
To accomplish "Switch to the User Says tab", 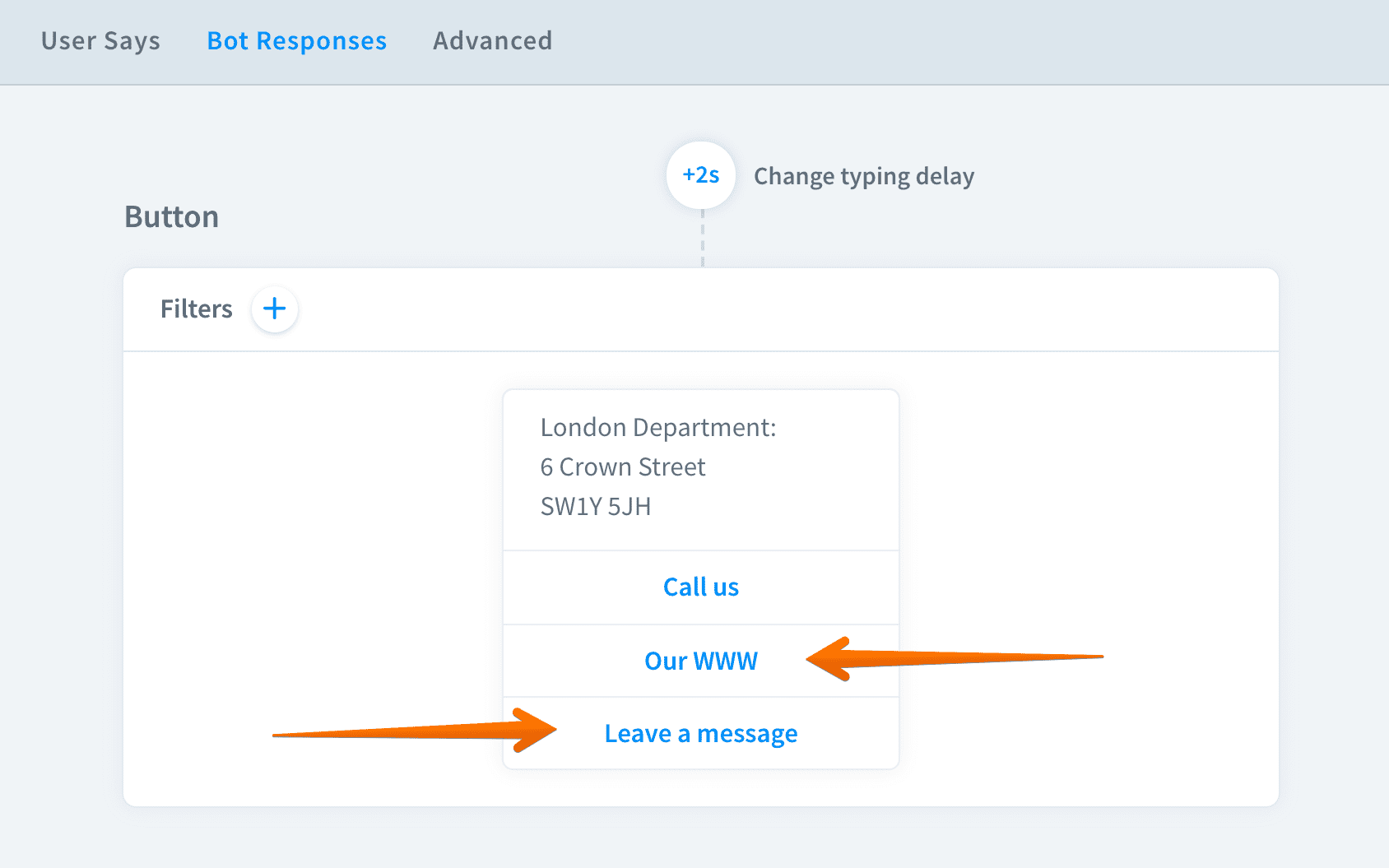I will (100, 41).
